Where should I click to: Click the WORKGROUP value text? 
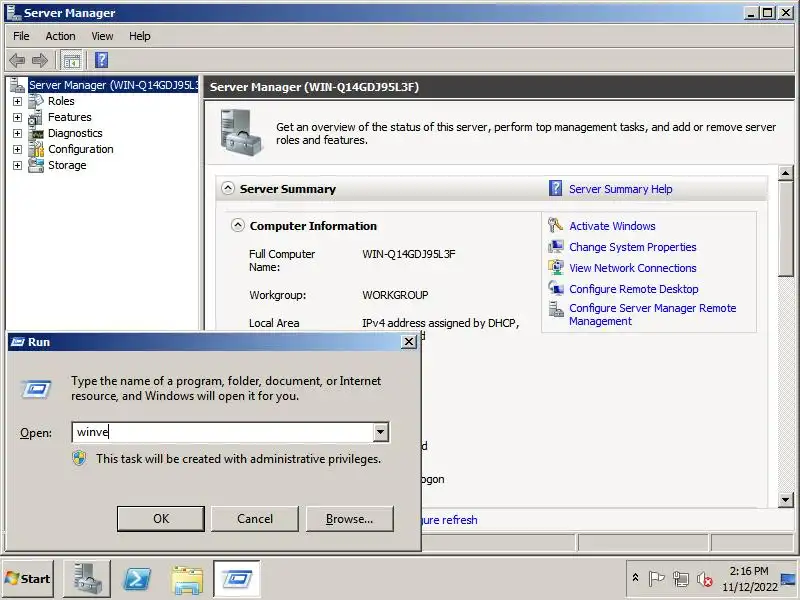click(395, 295)
